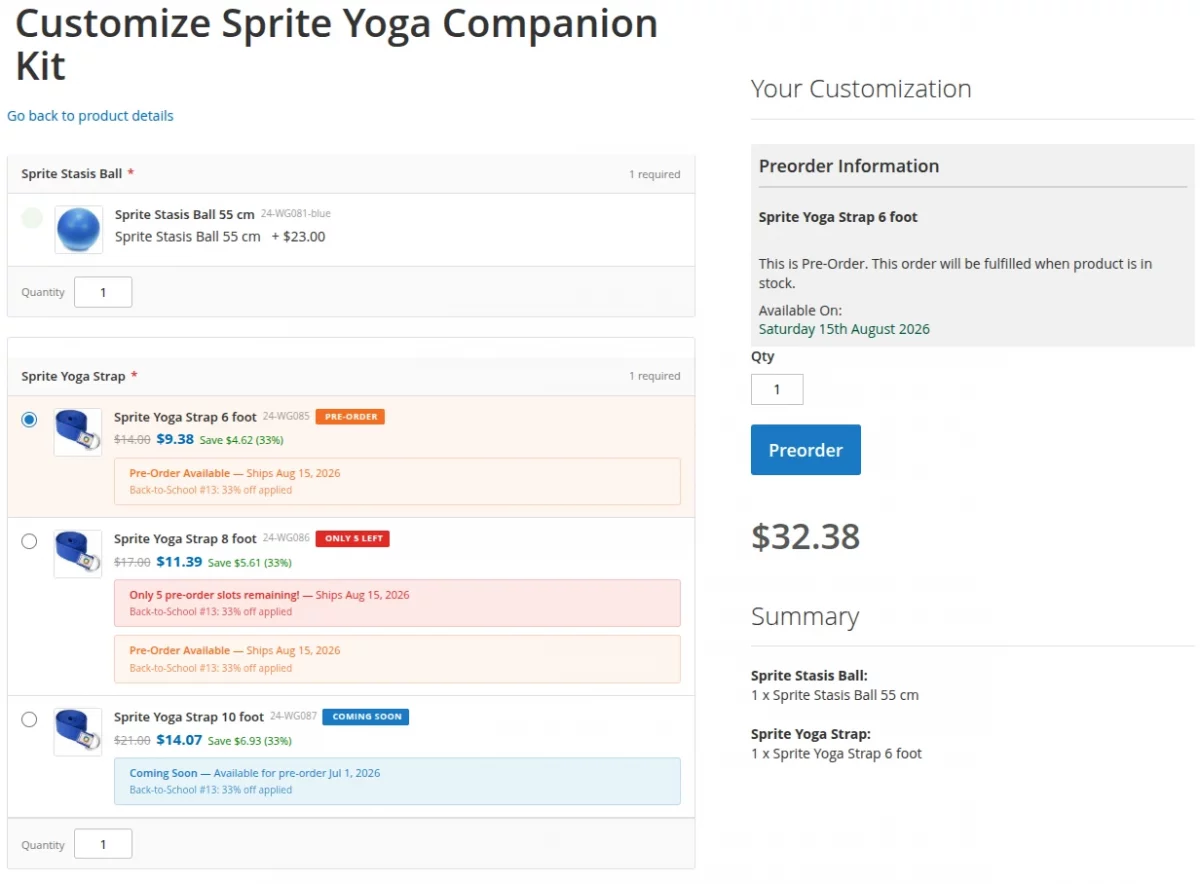Click the 'Save $5.61 (33%)' savings text
This screenshot has height=884, width=1200.
(250, 562)
